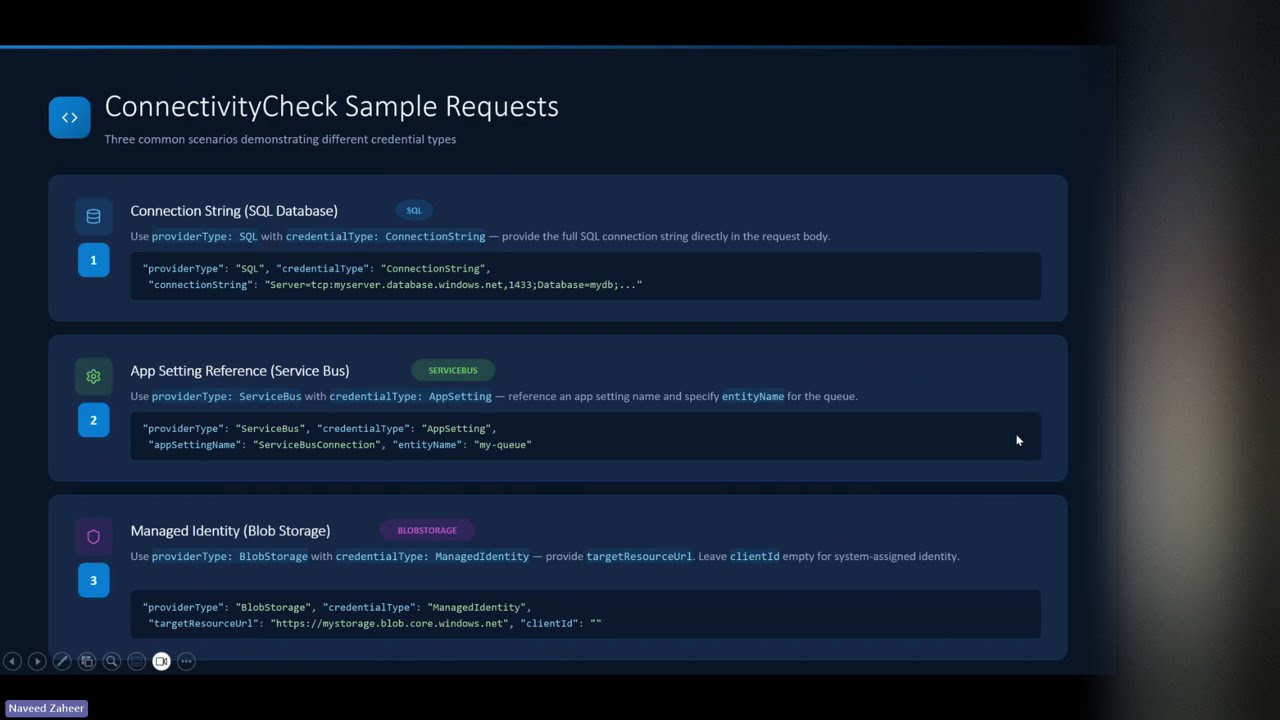Go to the previous slide arrow

[12, 661]
